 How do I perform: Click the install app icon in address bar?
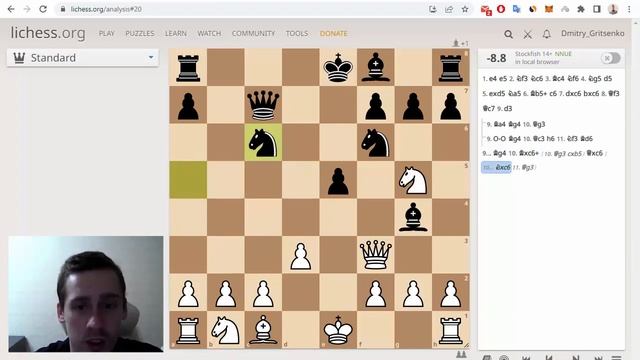tap(433, 9)
